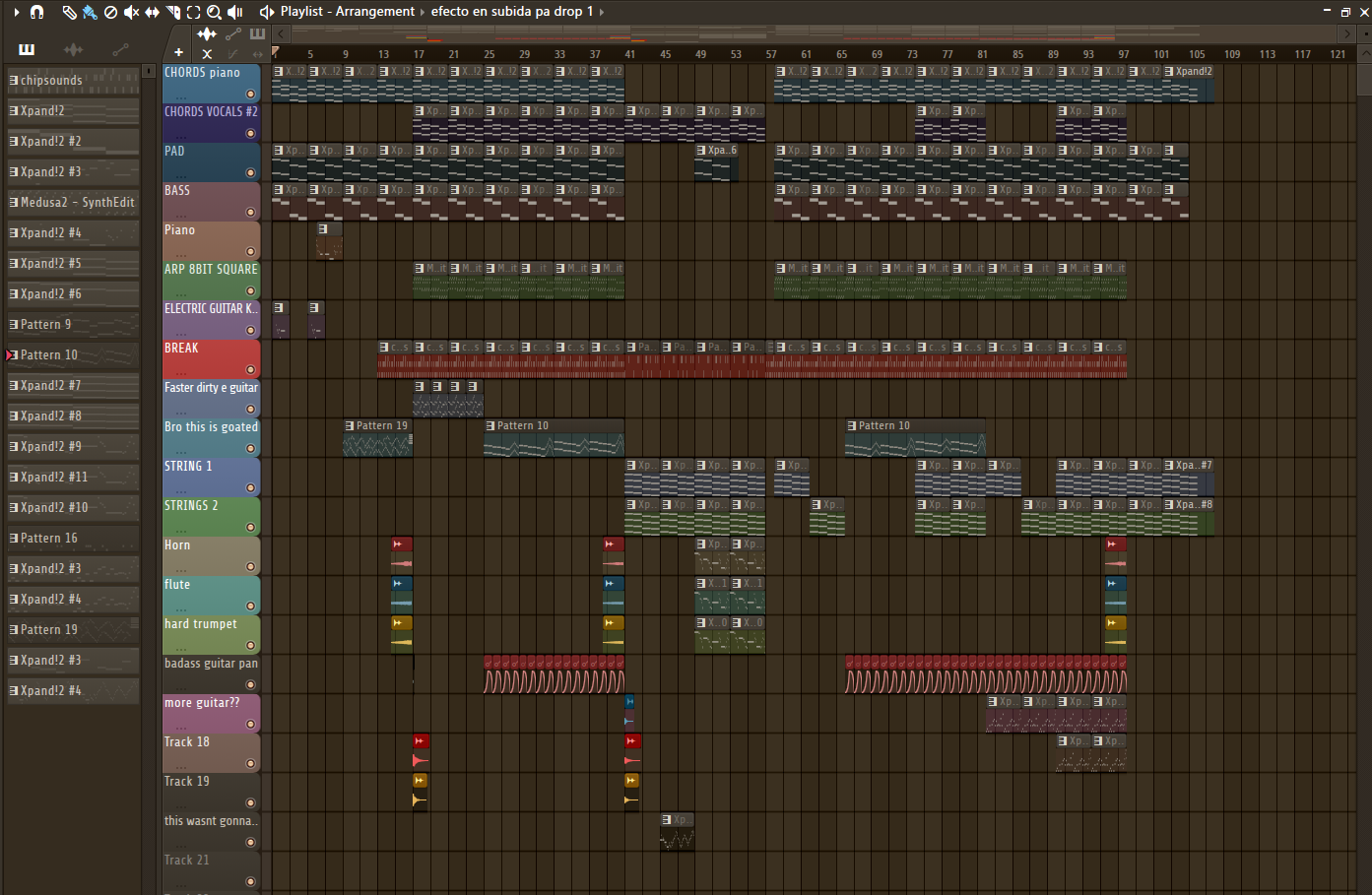Select the Draw pencil tool
1372x895 pixels.
tap(70, 13)
